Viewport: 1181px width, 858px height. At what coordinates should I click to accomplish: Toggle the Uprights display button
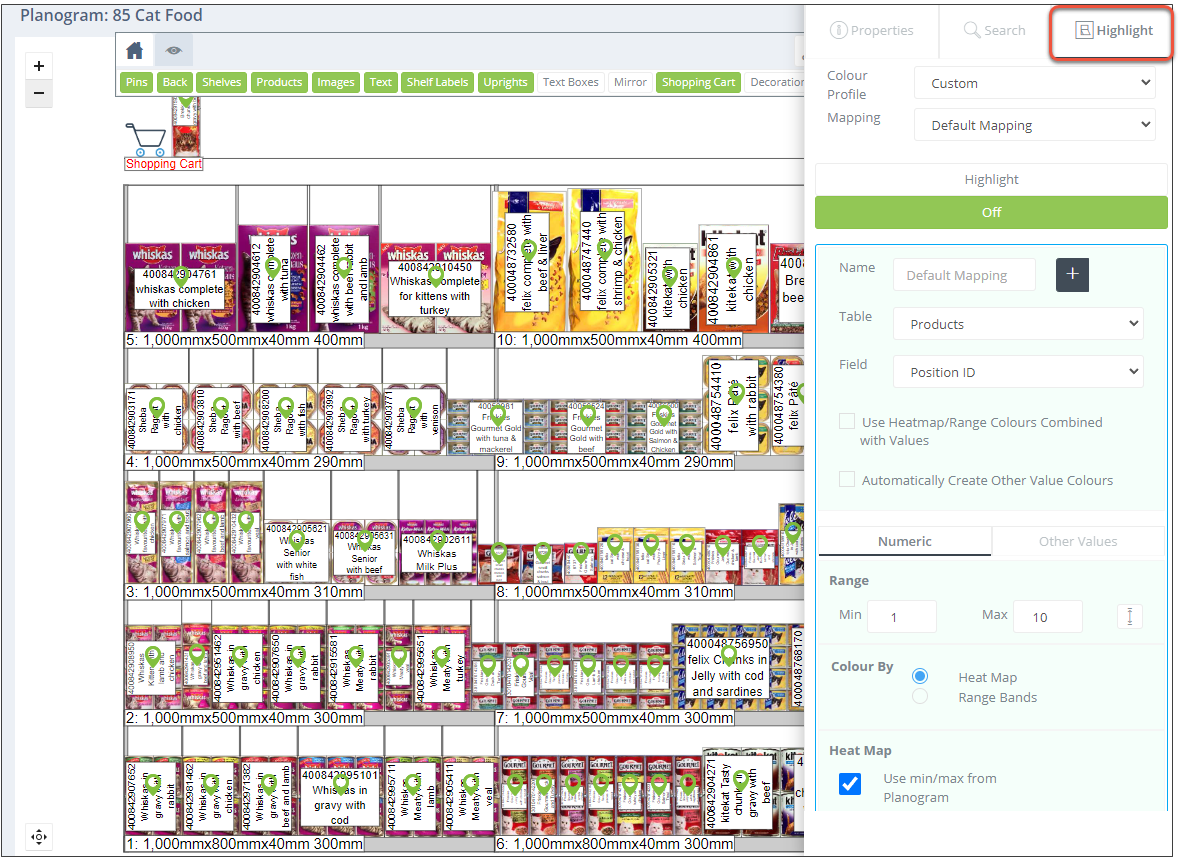[x=505, y=82]
